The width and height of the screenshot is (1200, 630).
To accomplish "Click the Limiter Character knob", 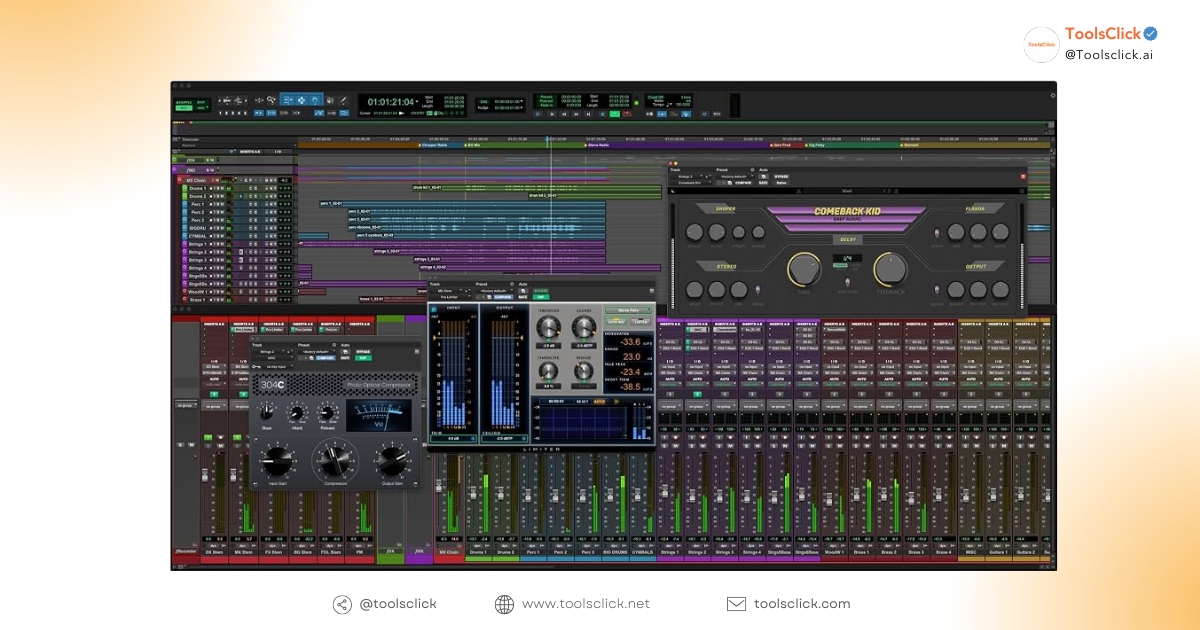I will (548, 370).
